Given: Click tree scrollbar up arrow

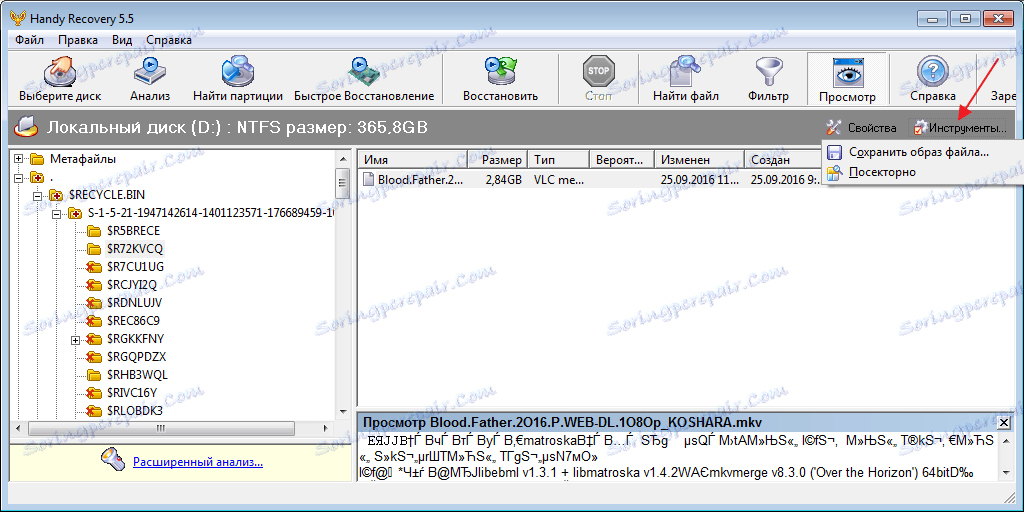Looking at the screenshot, I should pos(343,159).
